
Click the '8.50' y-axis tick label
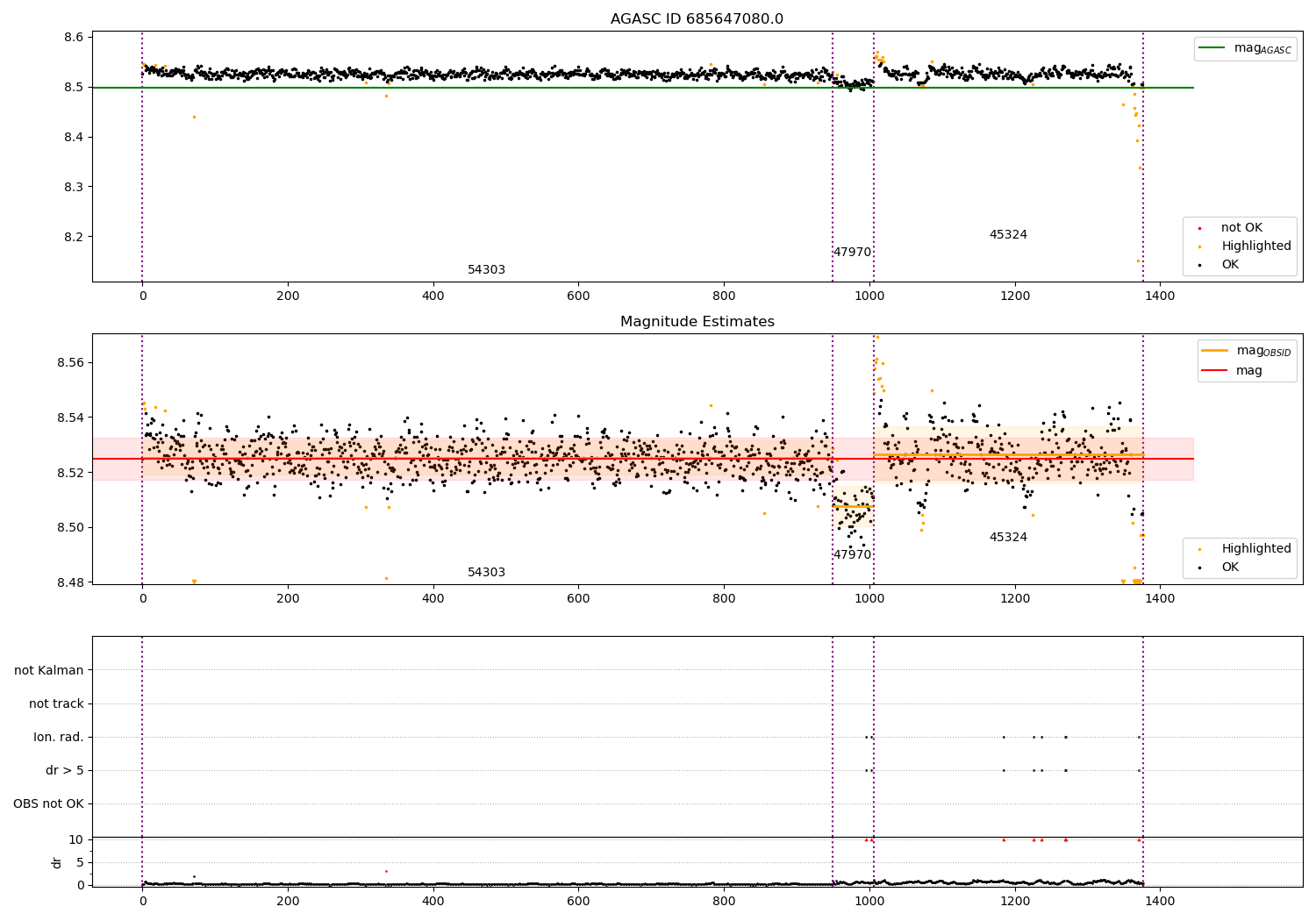click(70, 528)
